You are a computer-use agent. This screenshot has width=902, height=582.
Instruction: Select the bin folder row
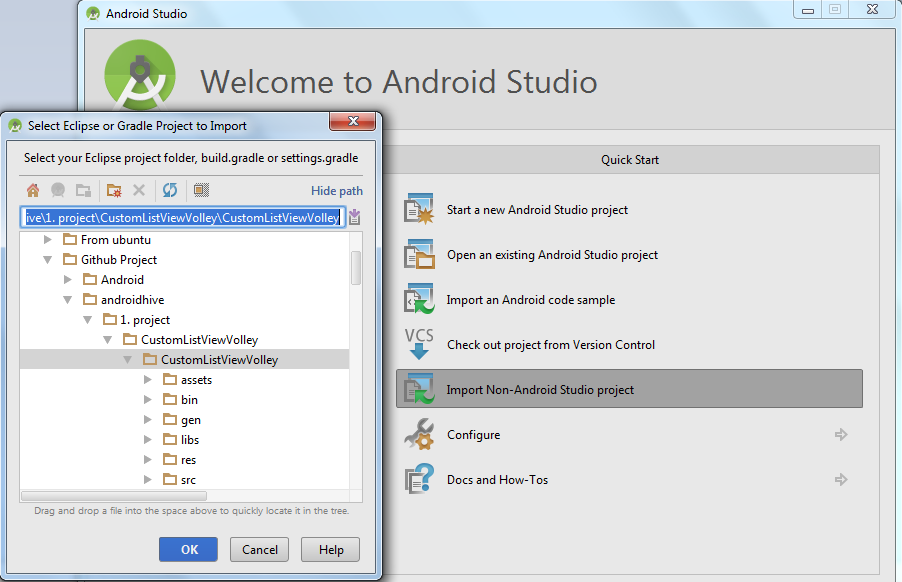(x=185, y=400)
